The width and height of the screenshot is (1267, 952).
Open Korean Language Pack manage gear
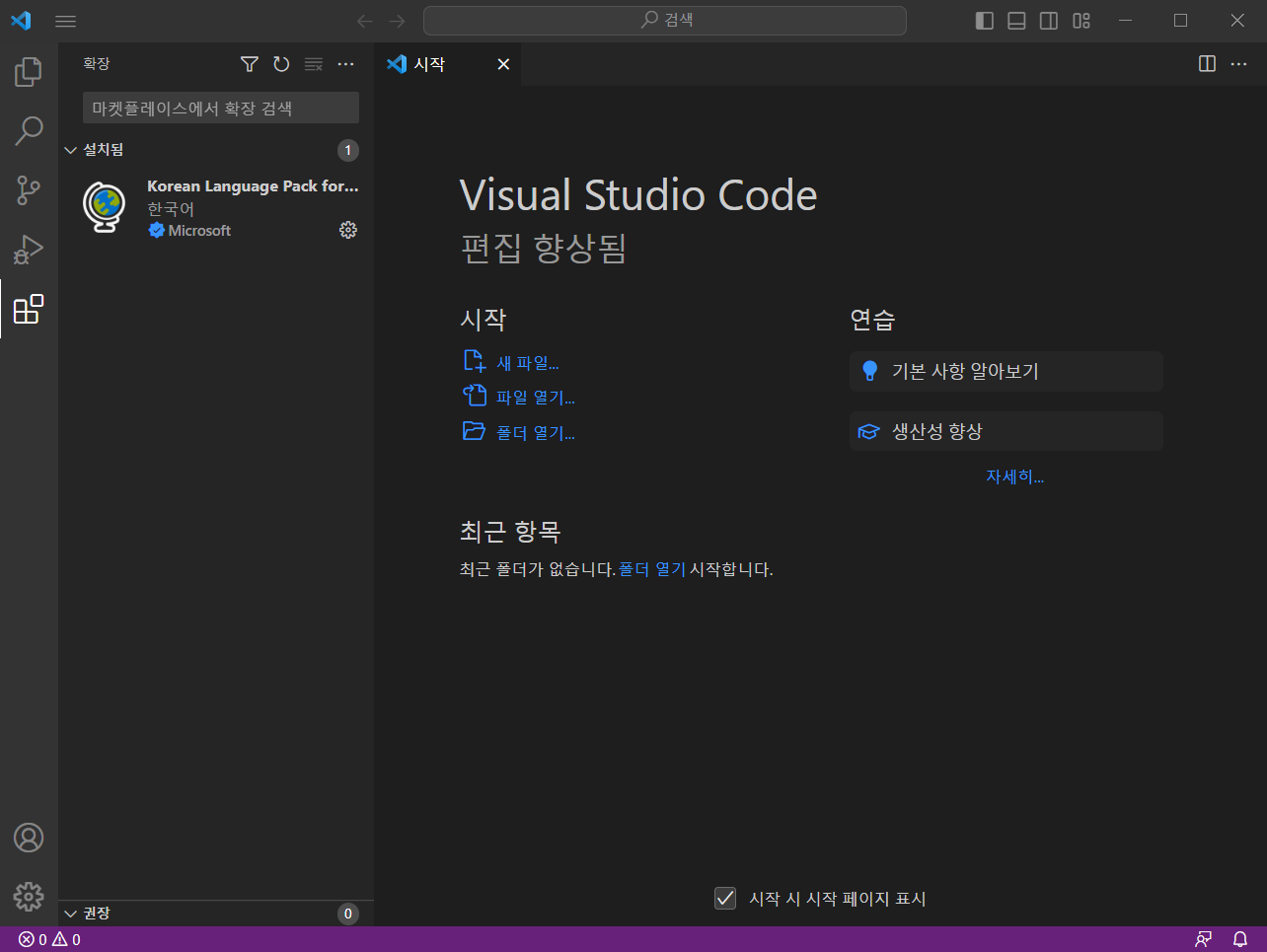[348, 230]
